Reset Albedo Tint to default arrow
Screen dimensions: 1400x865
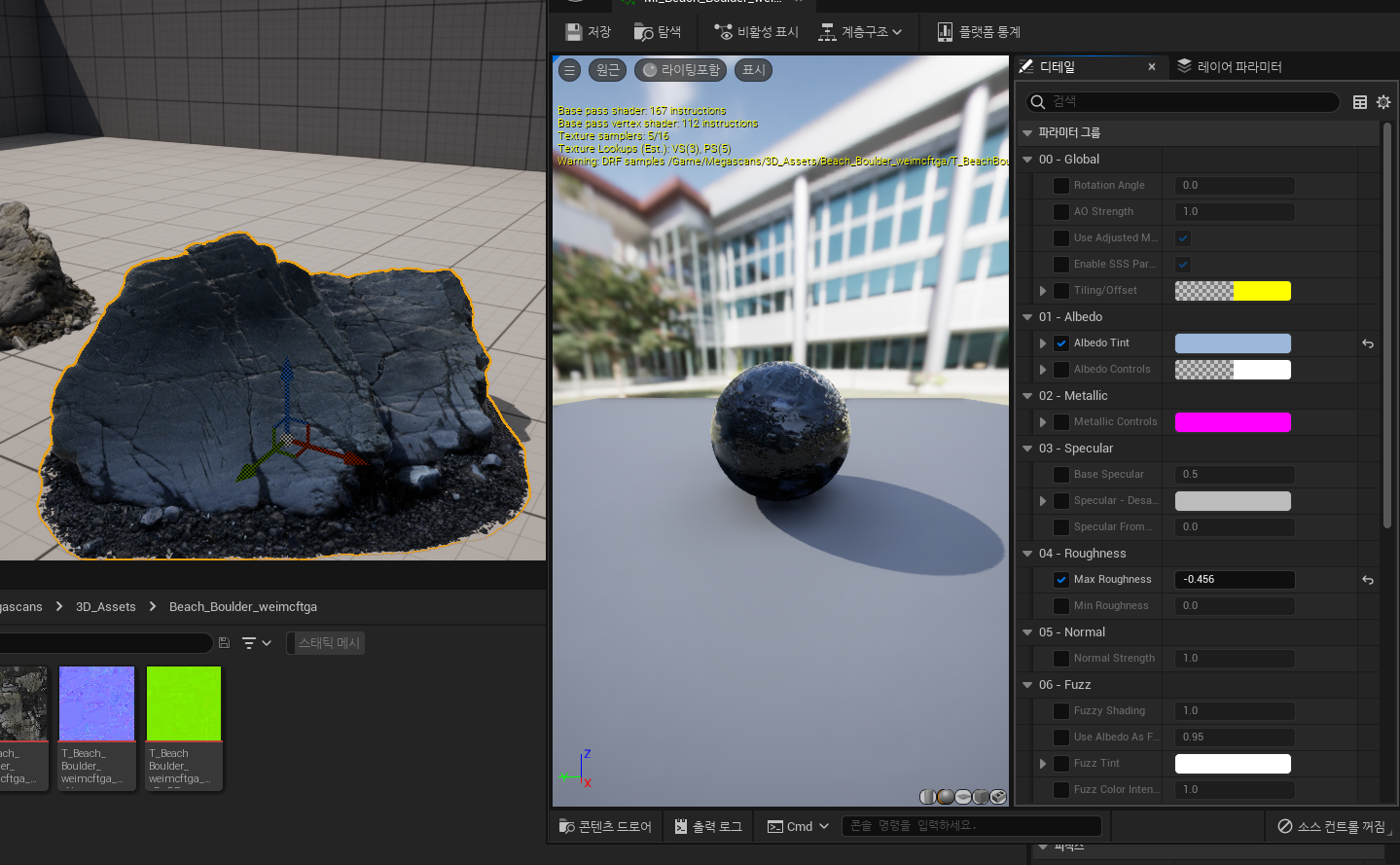point(1368,343)
